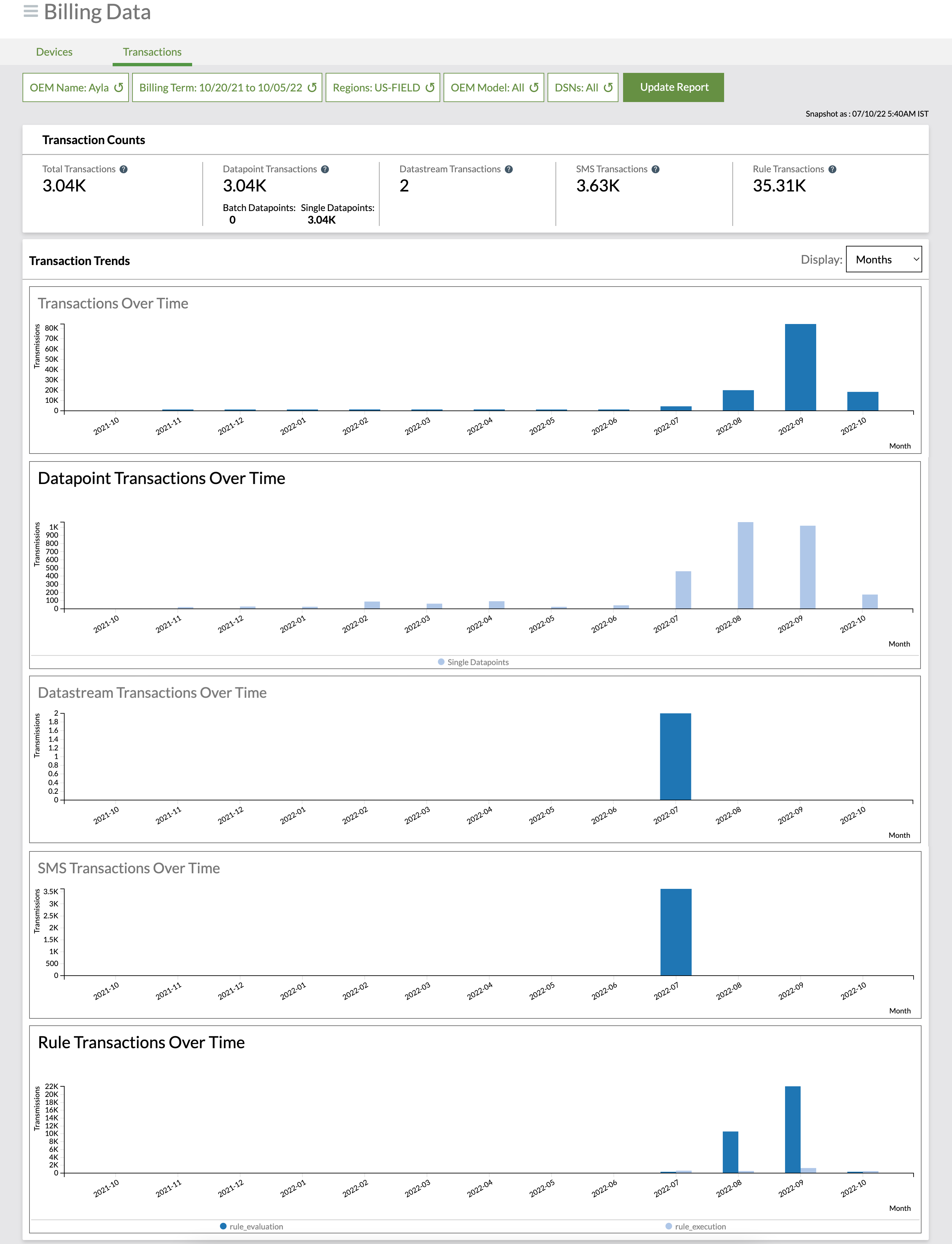Show help for Rule Transactions

(x=832, y=170)
